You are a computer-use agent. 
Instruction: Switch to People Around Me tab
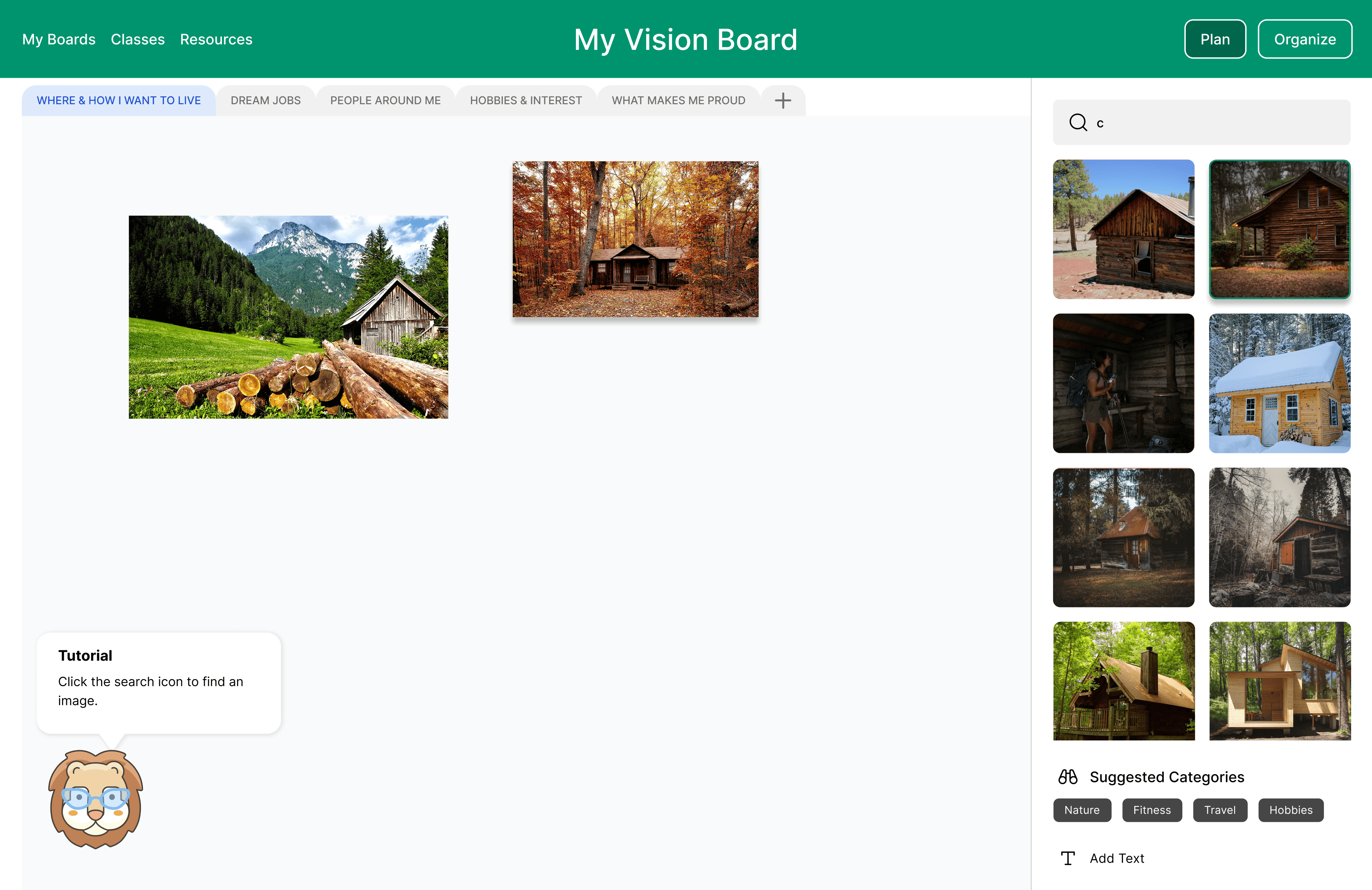pyautogui.click(x=385, y=101)
